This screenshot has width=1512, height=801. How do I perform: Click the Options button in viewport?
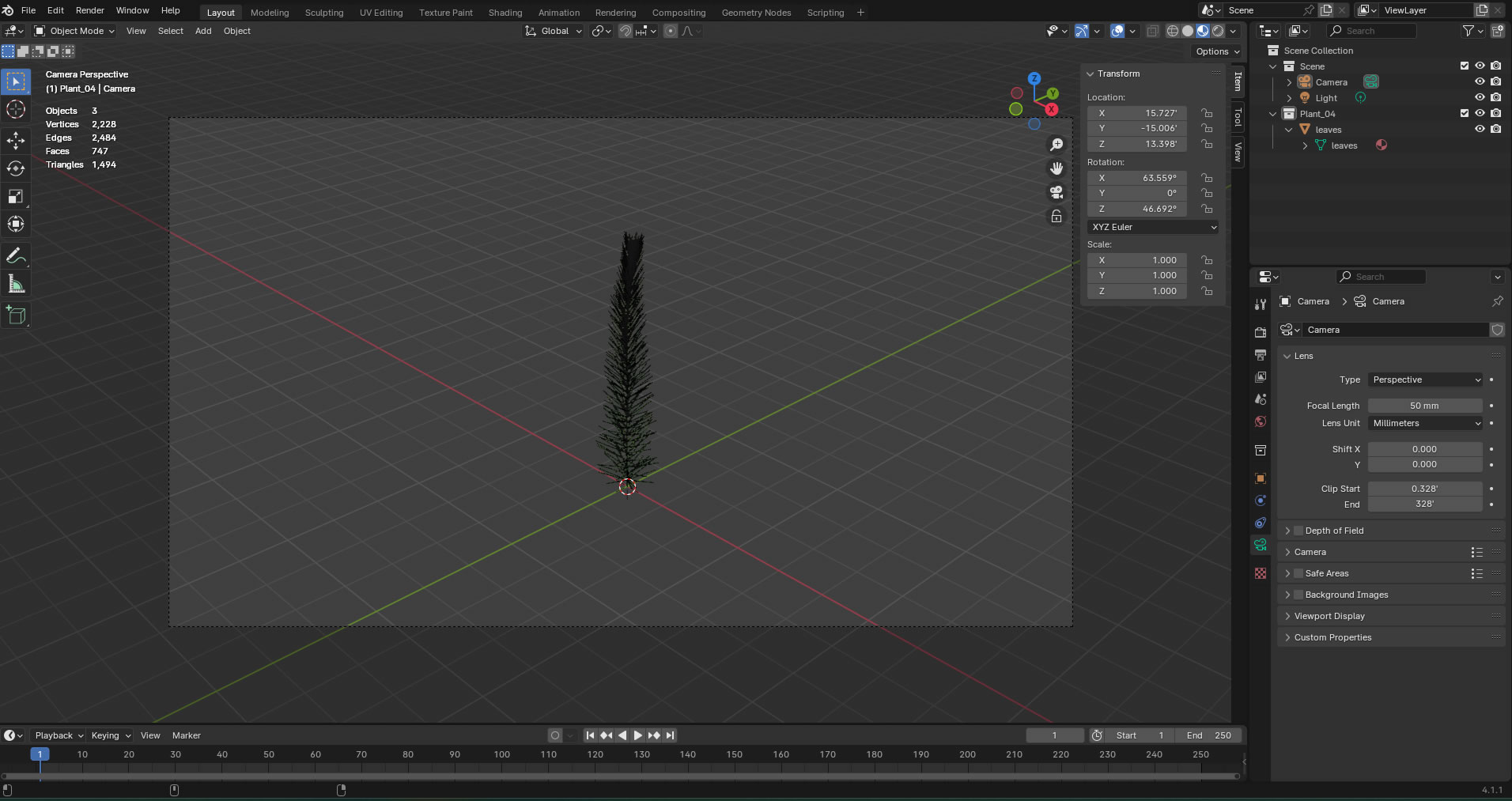click(1216, 51)
